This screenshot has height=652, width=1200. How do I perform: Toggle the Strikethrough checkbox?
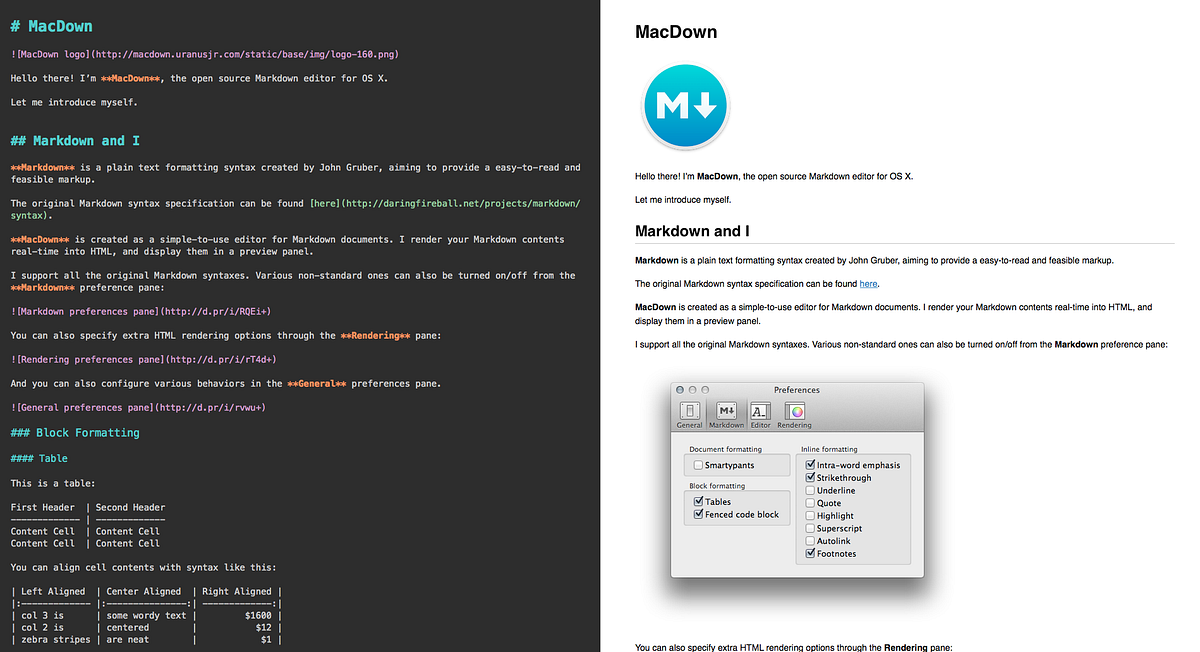[810, 477]
